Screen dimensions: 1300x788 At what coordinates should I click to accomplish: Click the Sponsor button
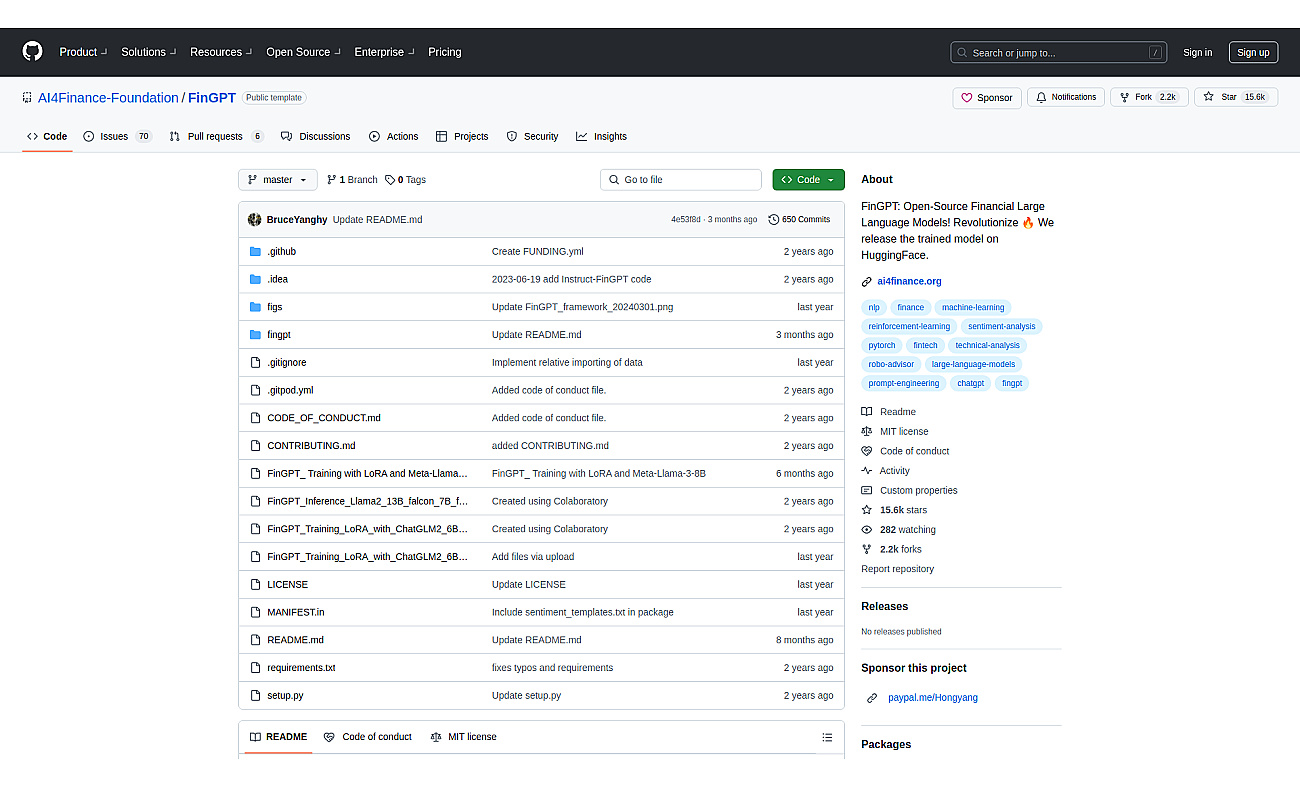987,98
